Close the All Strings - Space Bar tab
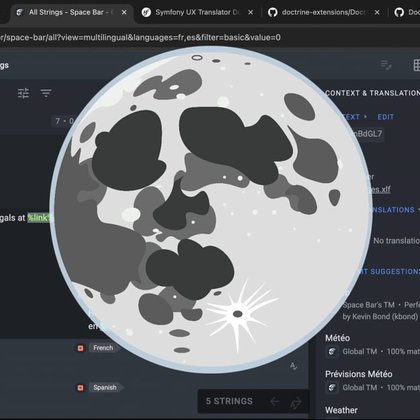 (124, 12)
